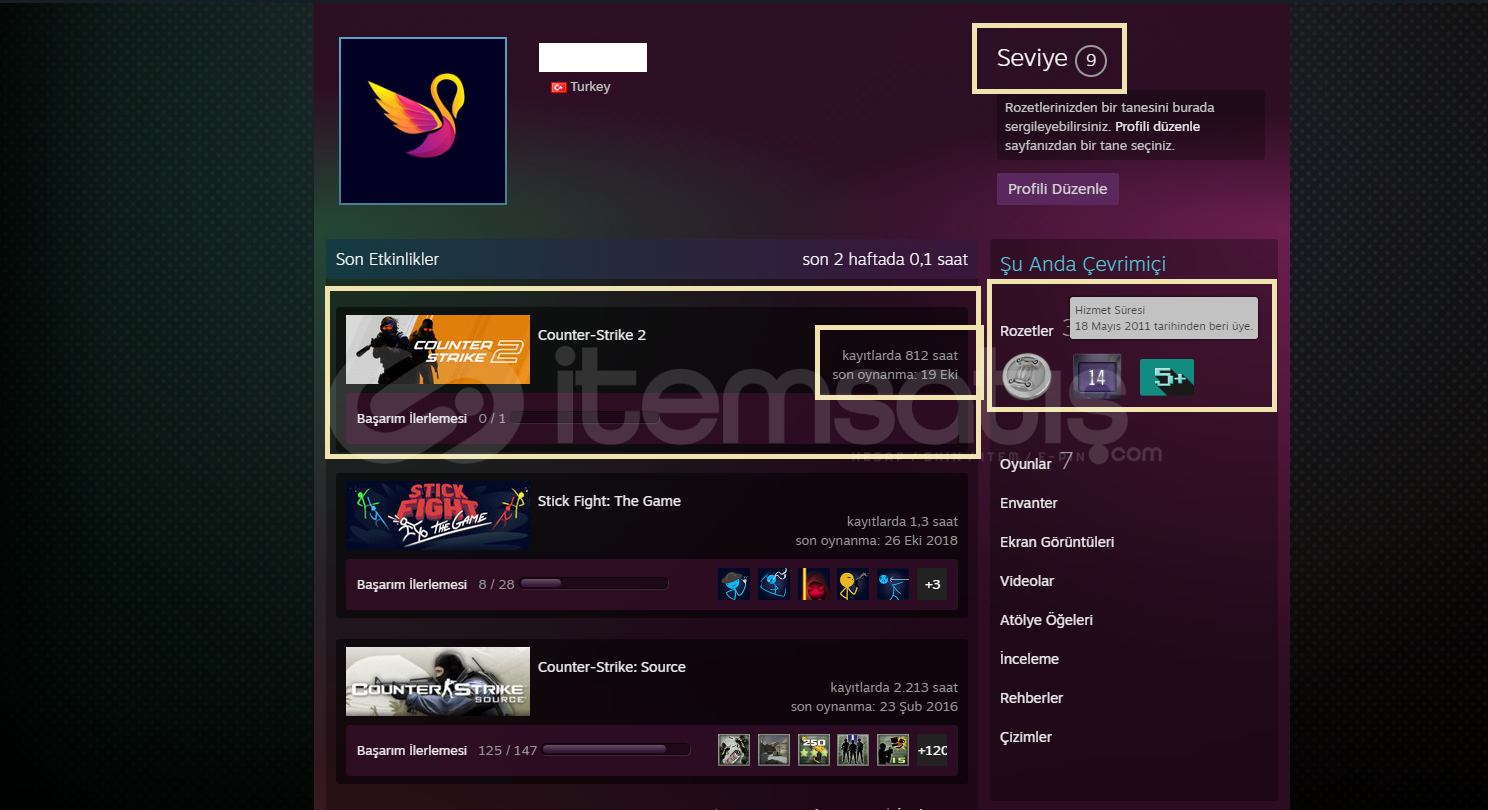Open the Counter-Strike 2 game banner
This screenshot has height=810, width=1488.
438,349
